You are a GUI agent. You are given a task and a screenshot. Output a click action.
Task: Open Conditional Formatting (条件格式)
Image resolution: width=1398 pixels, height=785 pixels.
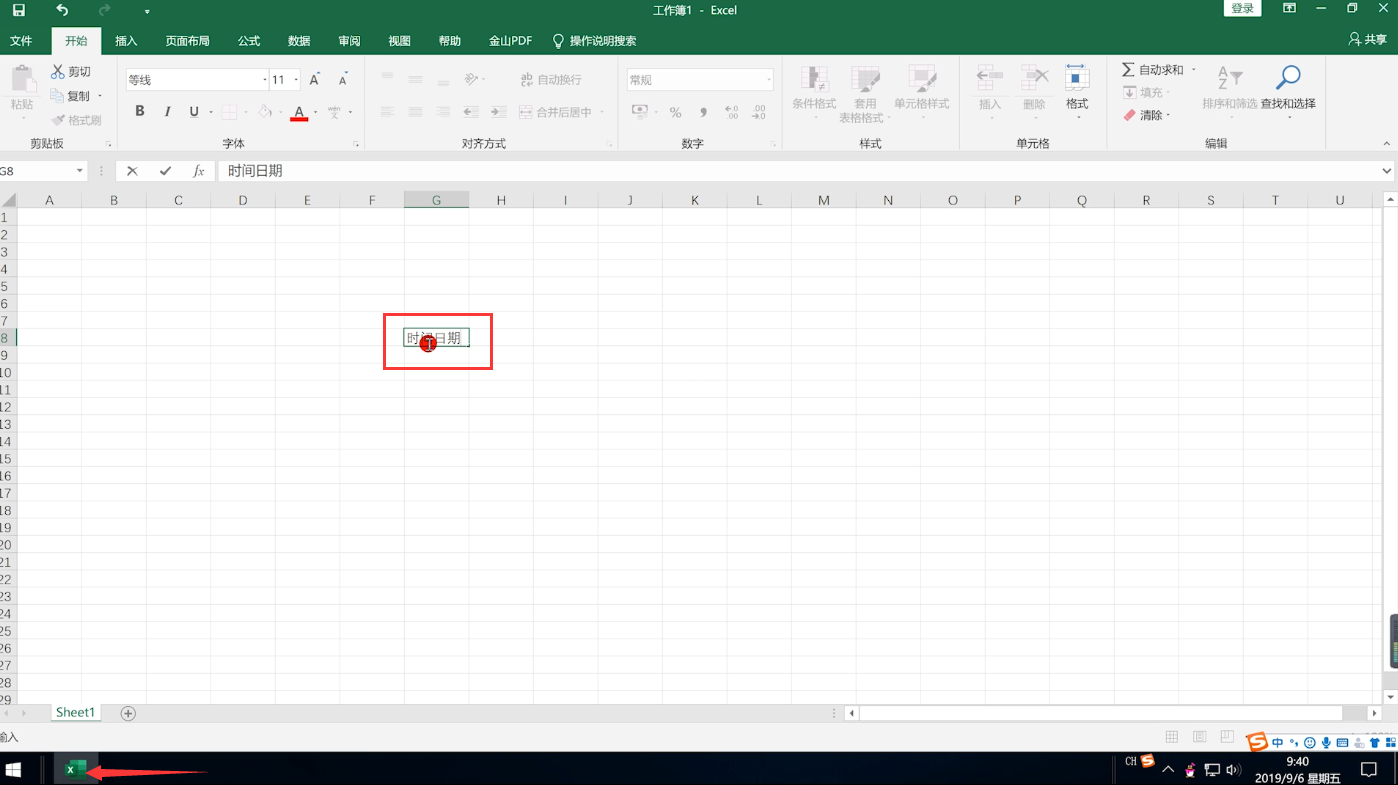click(x=814, y=92)
